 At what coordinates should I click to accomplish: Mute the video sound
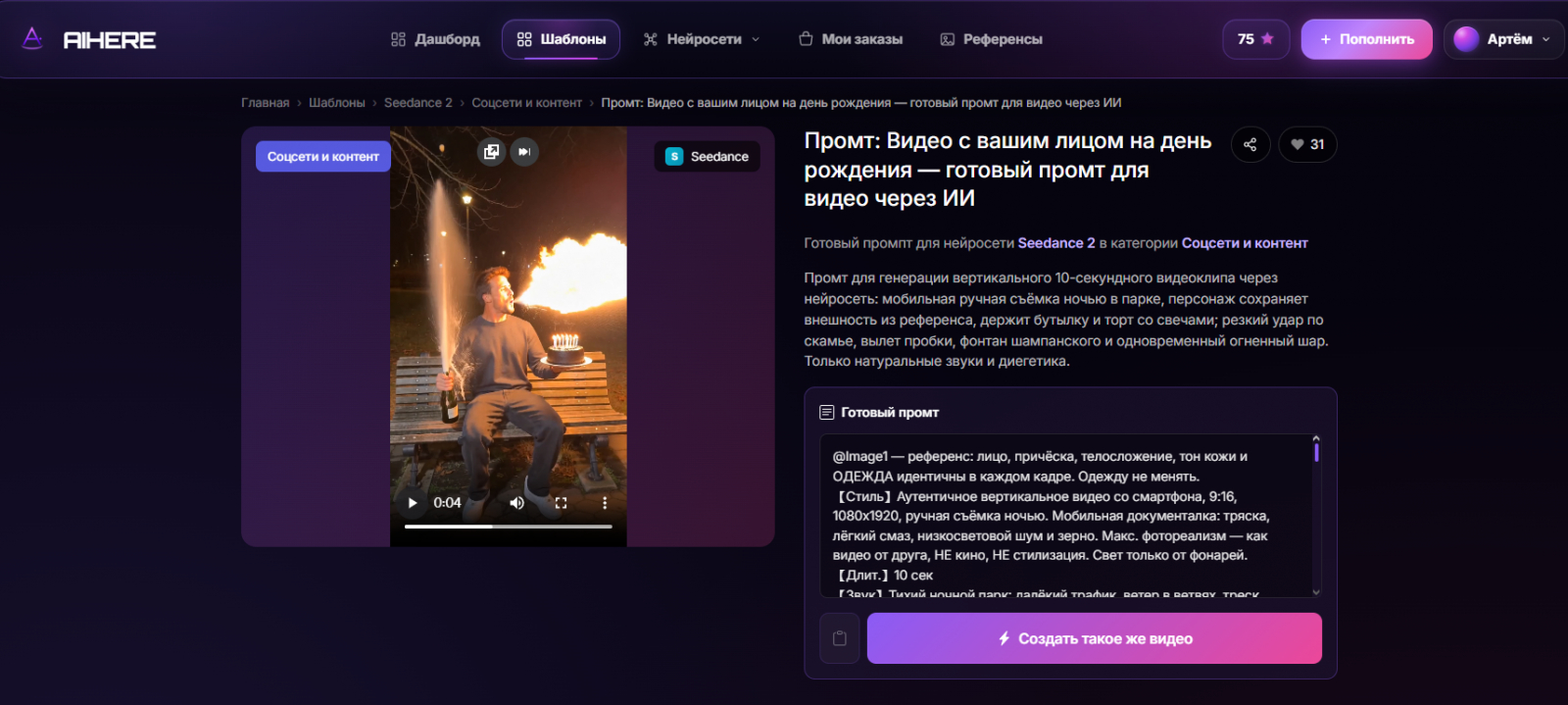pyautogui.click(x=516, y=503)
